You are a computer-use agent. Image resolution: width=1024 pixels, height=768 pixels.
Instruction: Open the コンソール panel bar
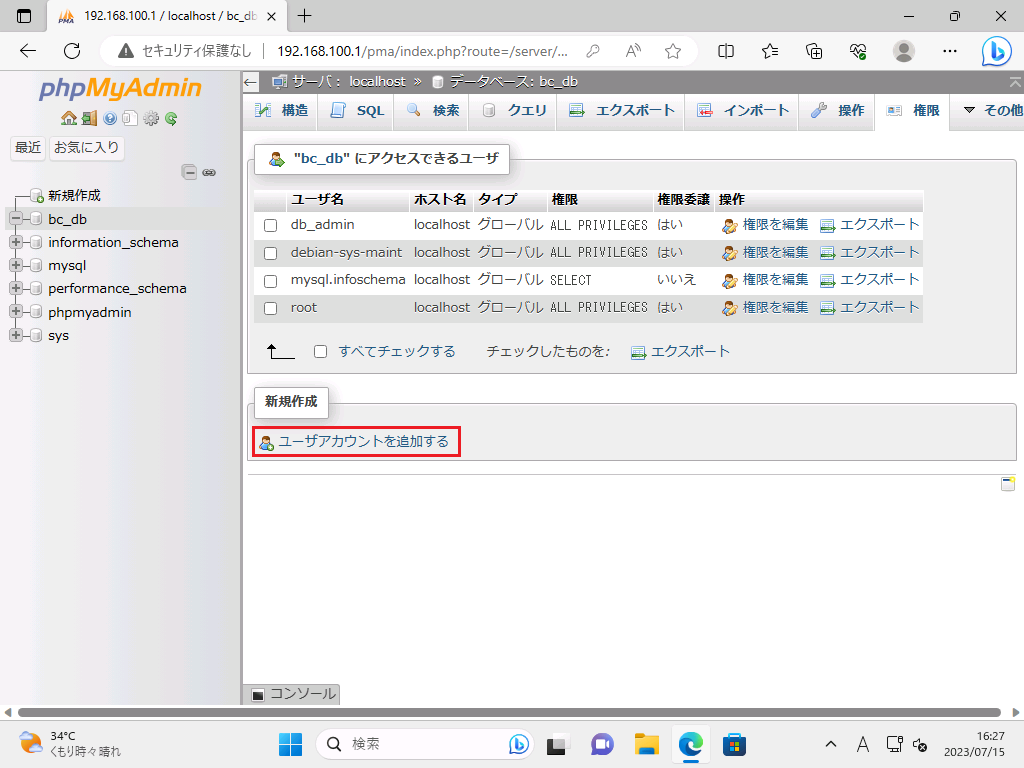pyautogui.click(x=292, y=694)
